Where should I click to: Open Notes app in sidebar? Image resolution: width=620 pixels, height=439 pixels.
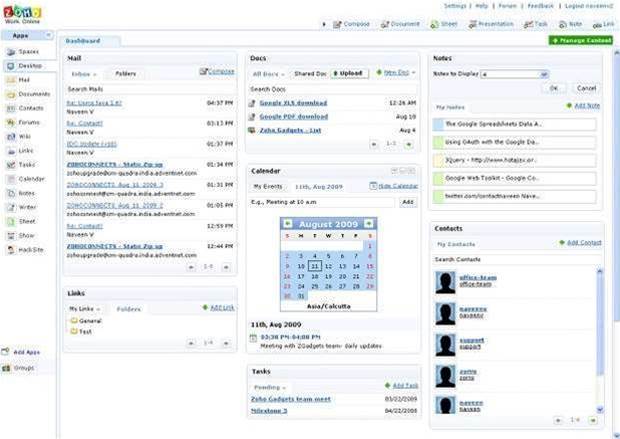click(22, 193)
